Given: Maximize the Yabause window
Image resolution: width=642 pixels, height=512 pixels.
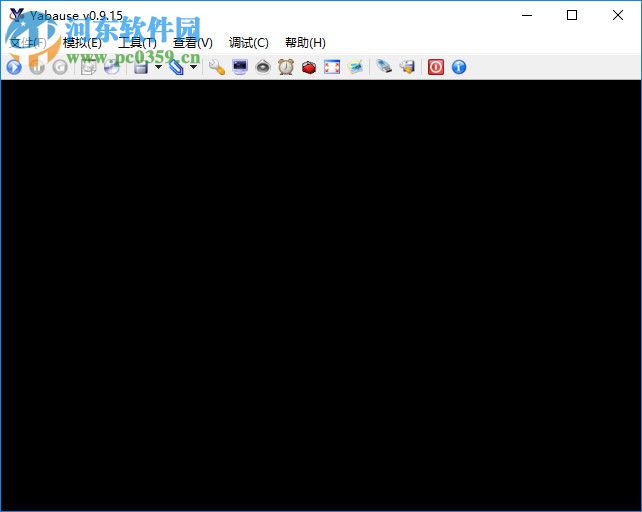Looking at the screenshot, I should coord(572,15).
